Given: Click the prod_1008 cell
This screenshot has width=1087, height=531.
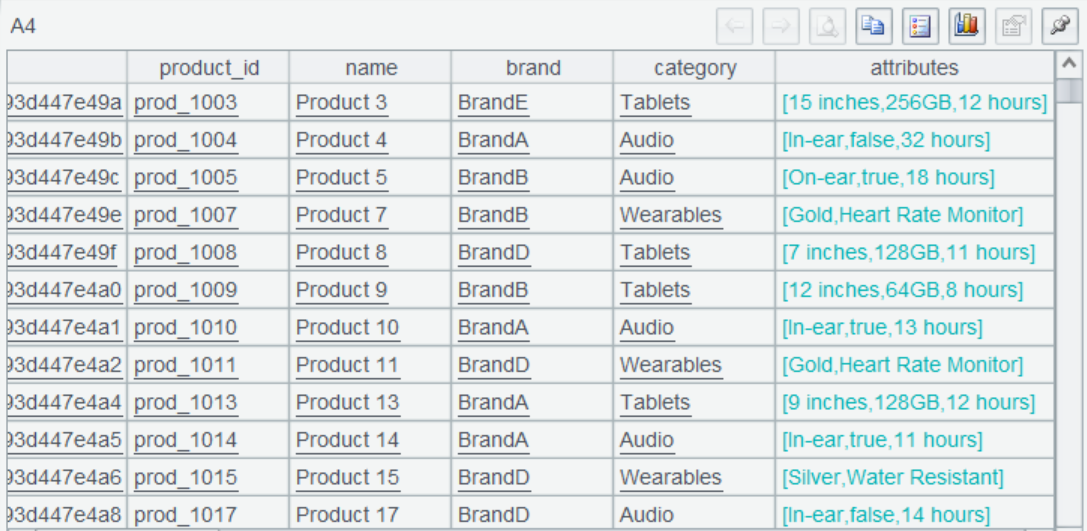Looking at the screenshot, I should 186,253.
